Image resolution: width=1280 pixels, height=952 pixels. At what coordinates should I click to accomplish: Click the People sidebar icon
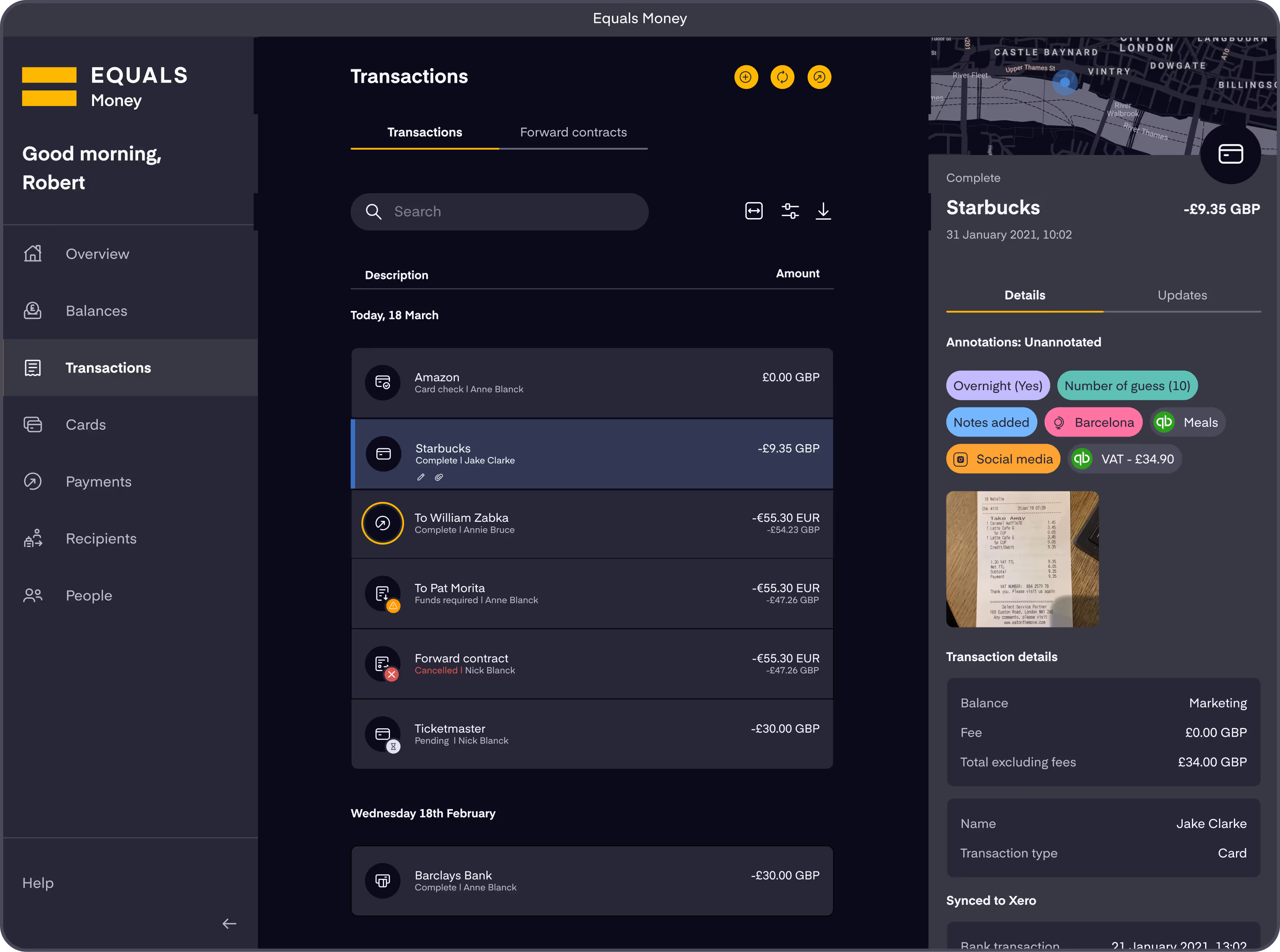tap(33, 595)
